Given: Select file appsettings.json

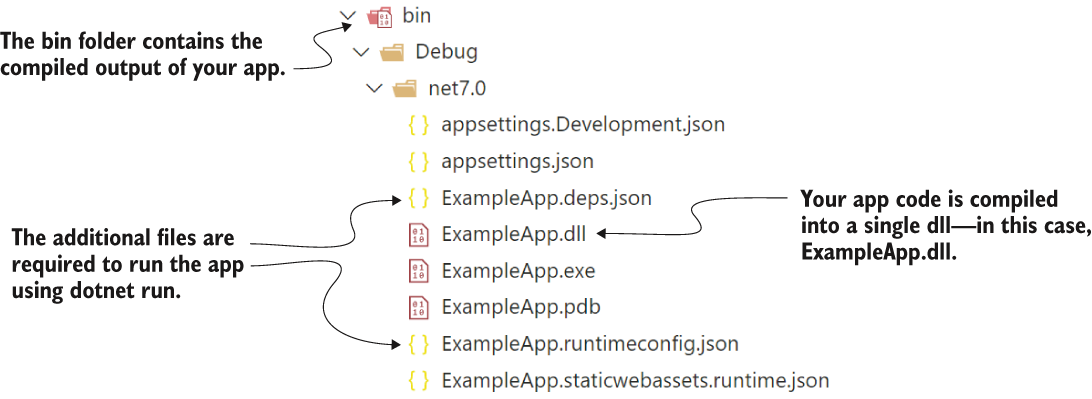Looking at the screenshot, I should (x=517, y=162).
